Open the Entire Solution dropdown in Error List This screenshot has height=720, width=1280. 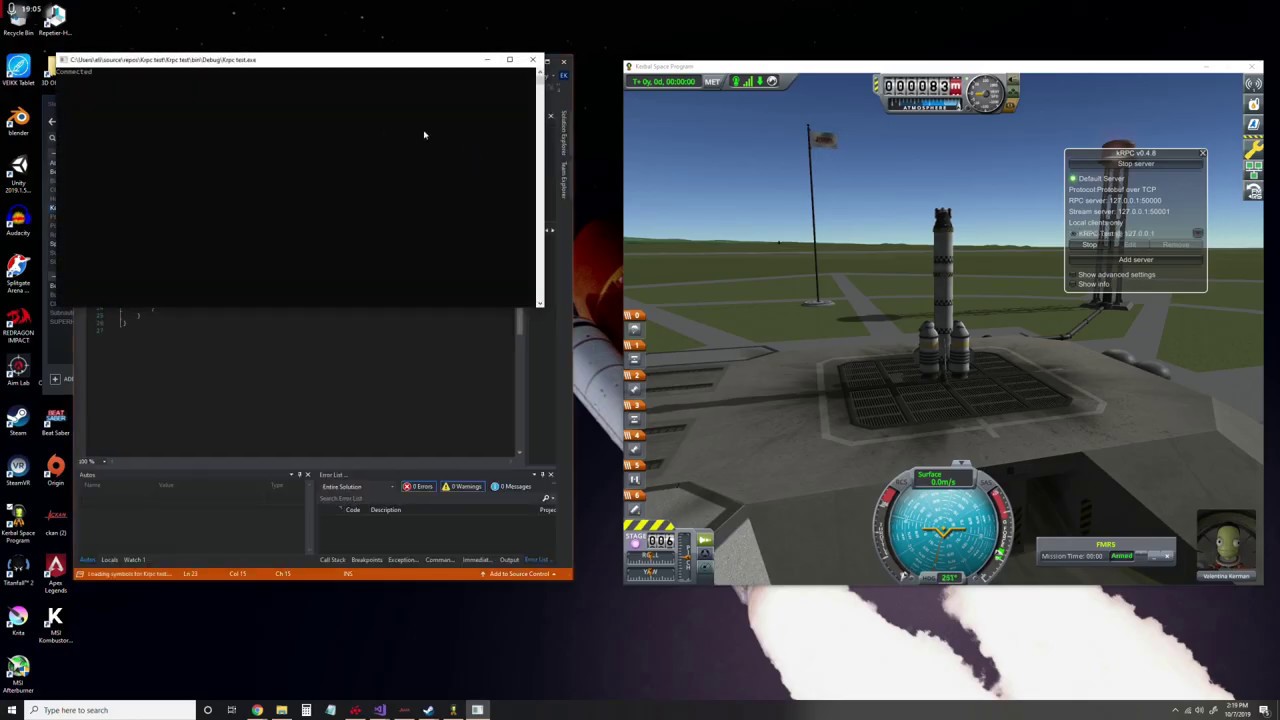pos(359,486)
